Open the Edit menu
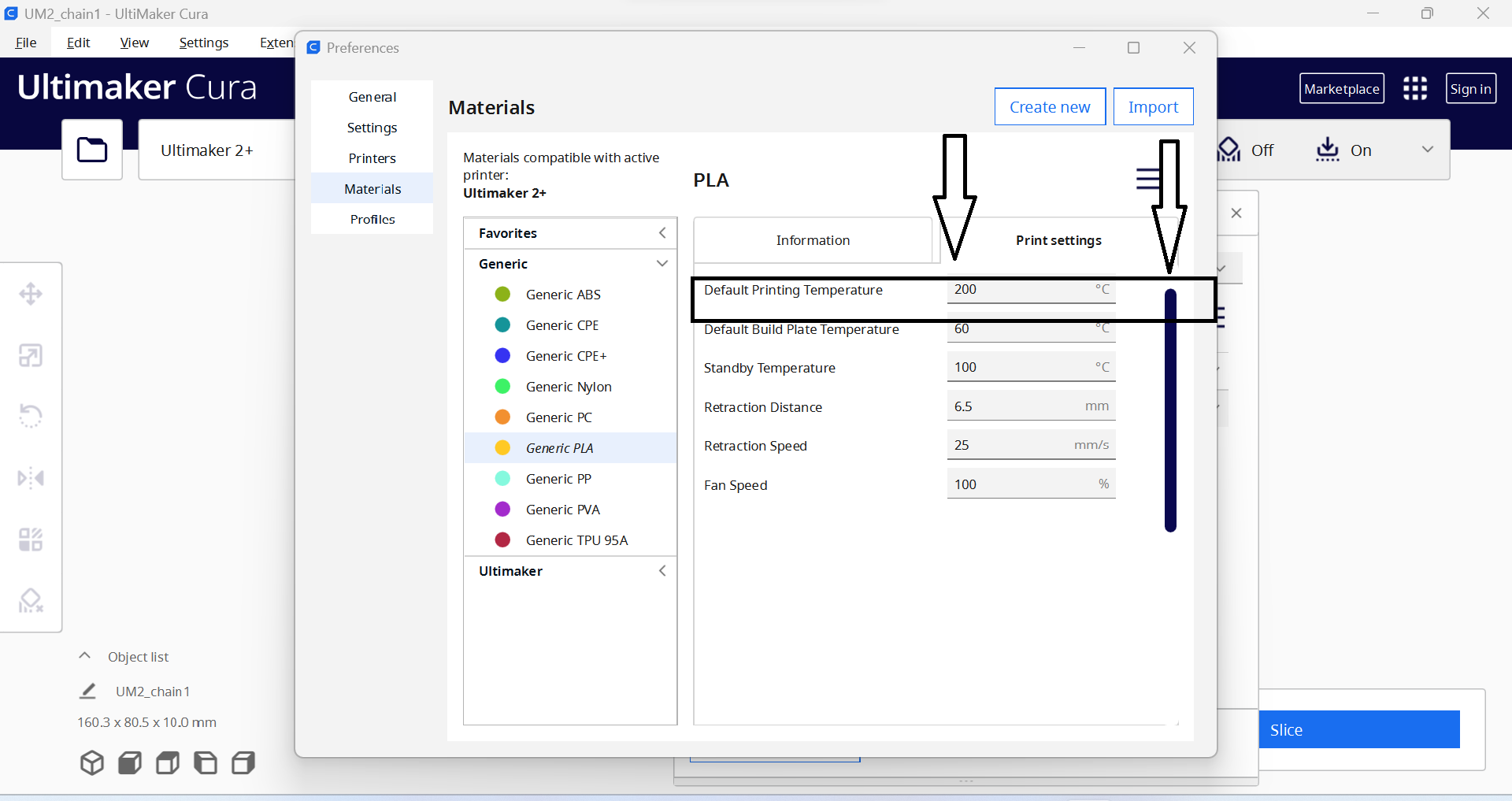This screenshot has height=801, width=1512. pos(78,43)
